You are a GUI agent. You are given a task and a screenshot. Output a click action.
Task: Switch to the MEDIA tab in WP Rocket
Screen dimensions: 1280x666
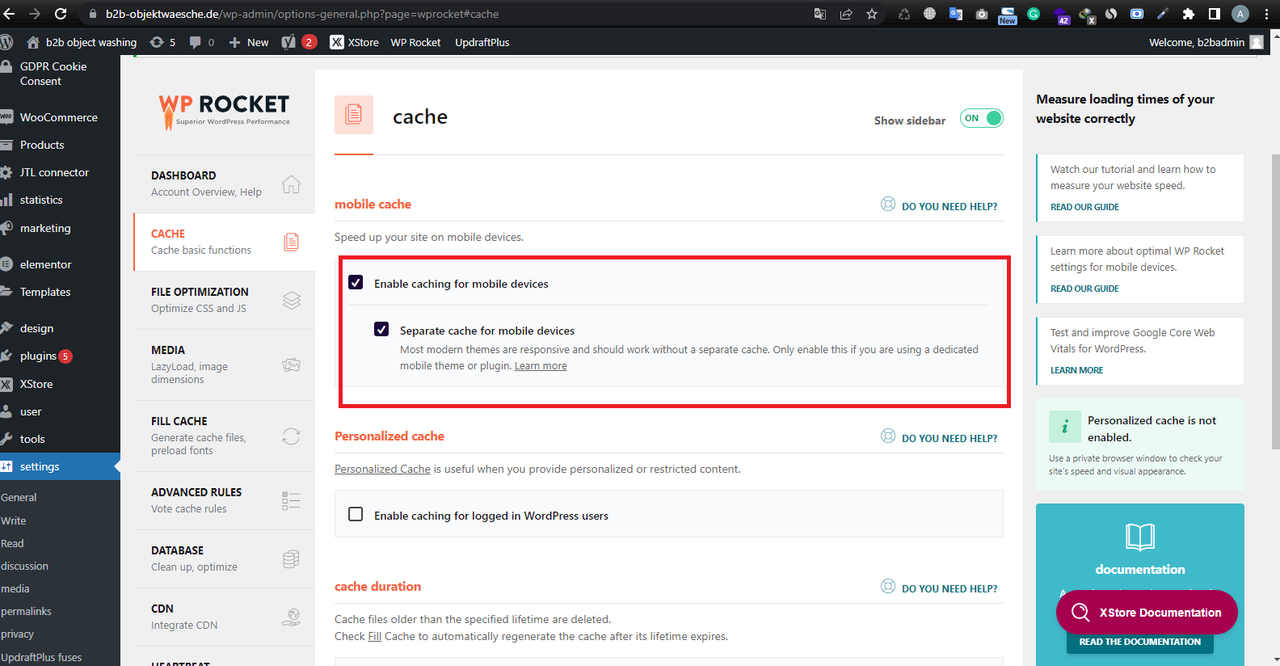tap(224, 365)
